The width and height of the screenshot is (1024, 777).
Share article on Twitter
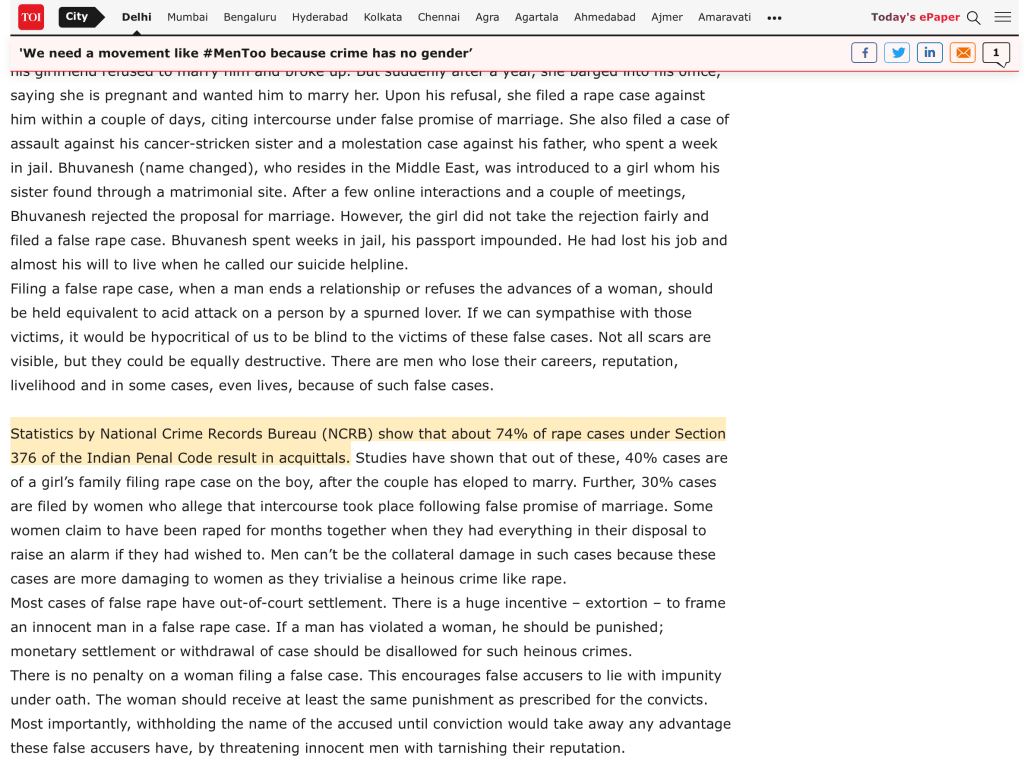[x=897, y=53]
